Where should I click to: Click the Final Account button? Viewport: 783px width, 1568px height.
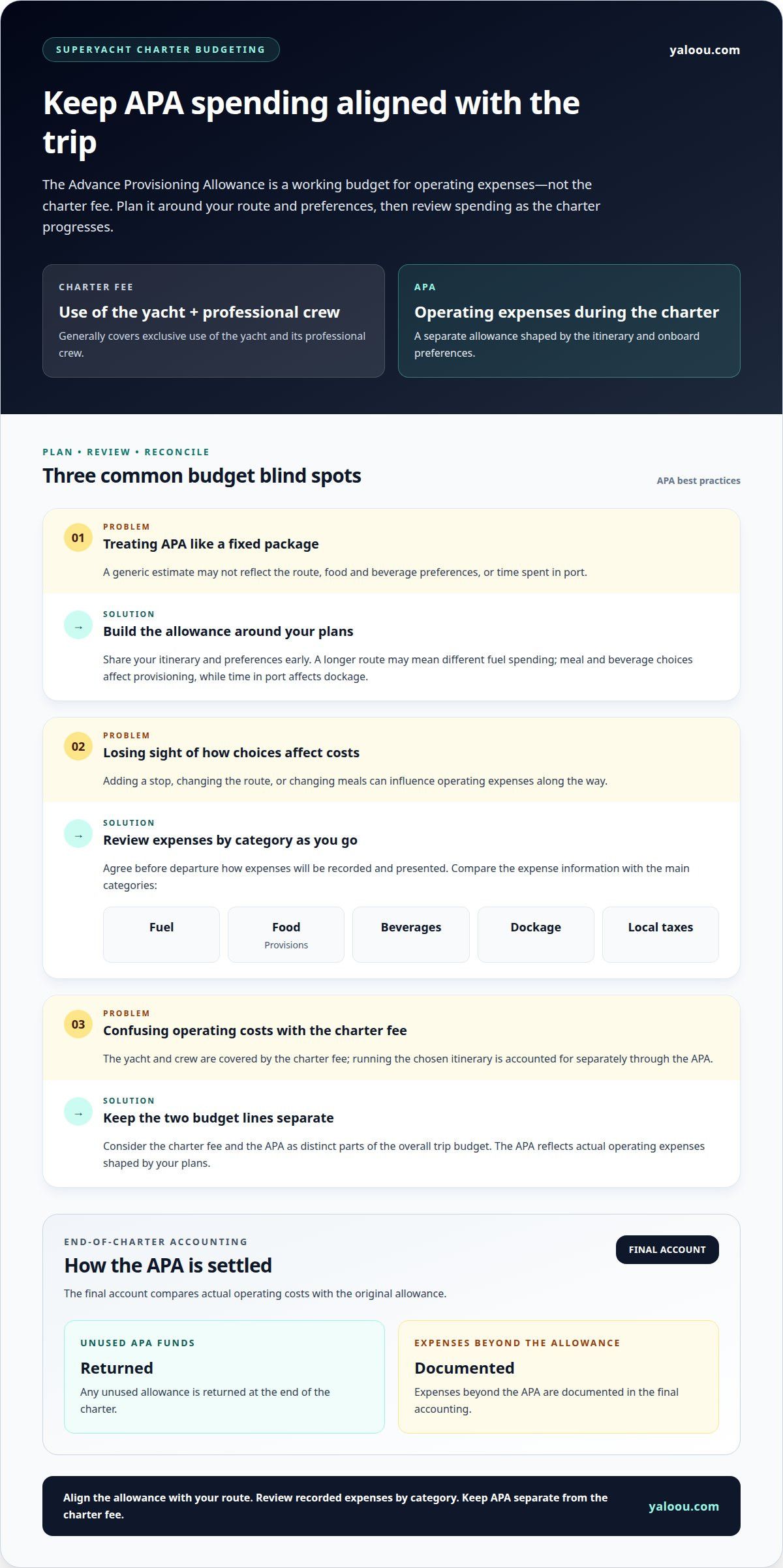pyautogui.click(x=667, y=1250)
